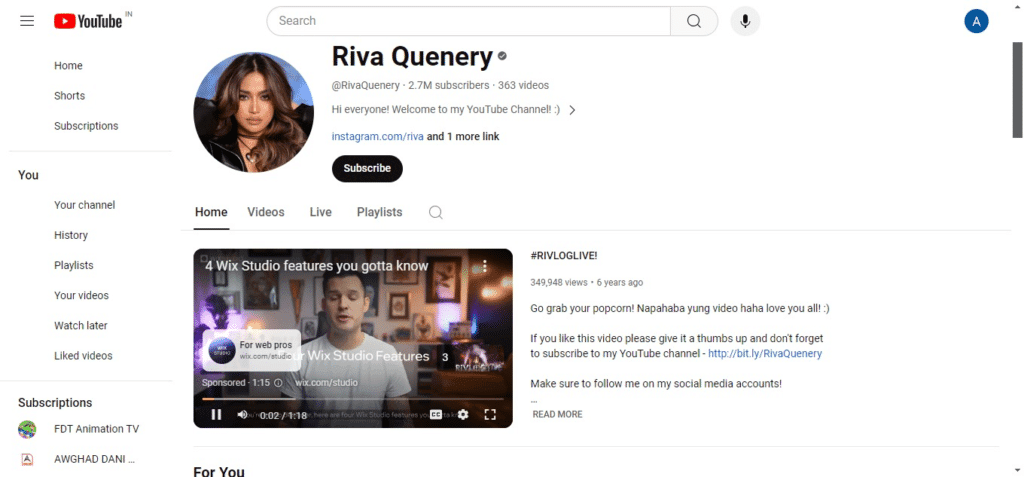This screenshot has width=1024, height=477.
Task: Click the page vertical scrollbar
Action: pyautogui.click(x=1017, y=90)
